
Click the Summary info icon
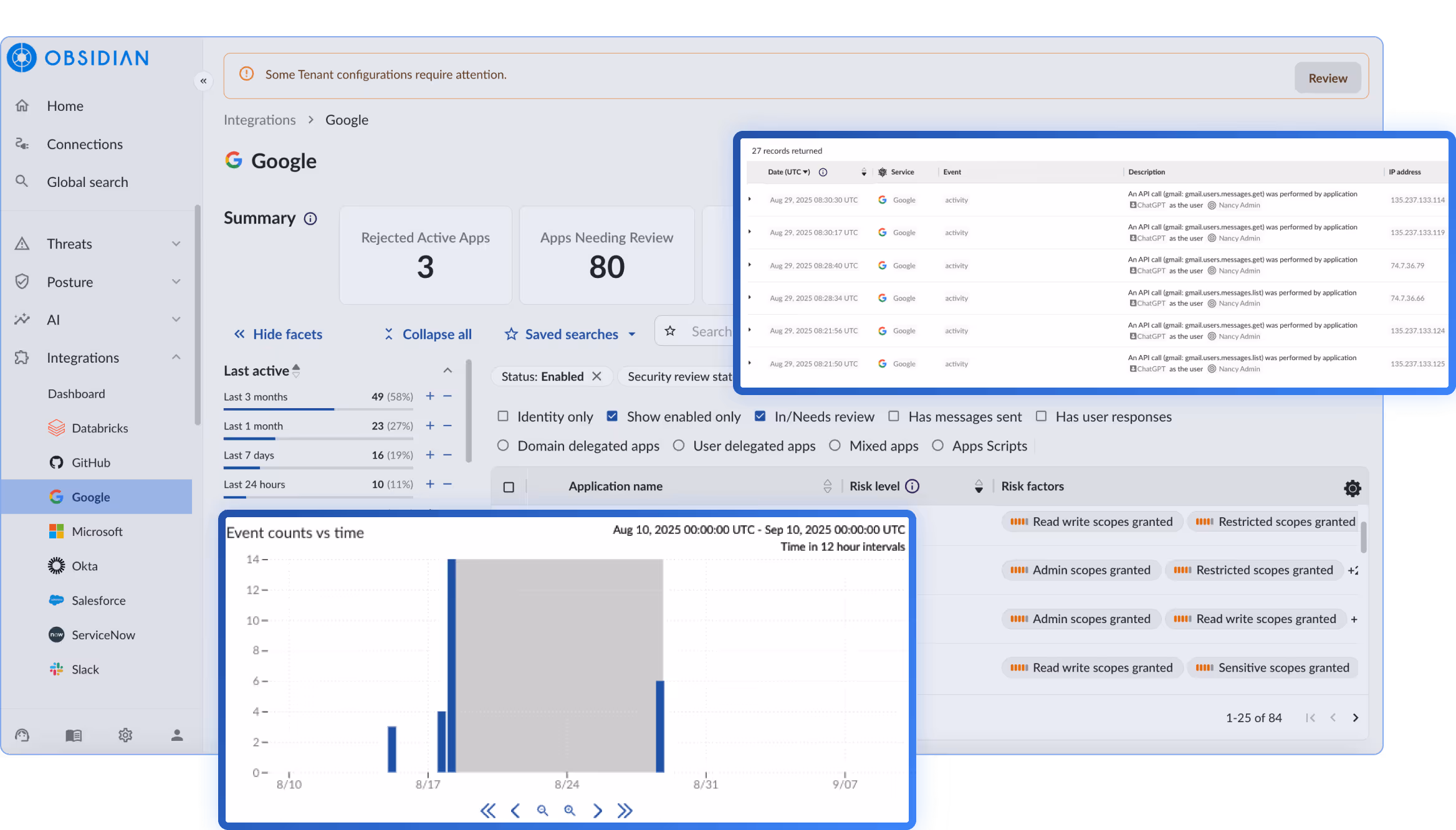(310, 219)
